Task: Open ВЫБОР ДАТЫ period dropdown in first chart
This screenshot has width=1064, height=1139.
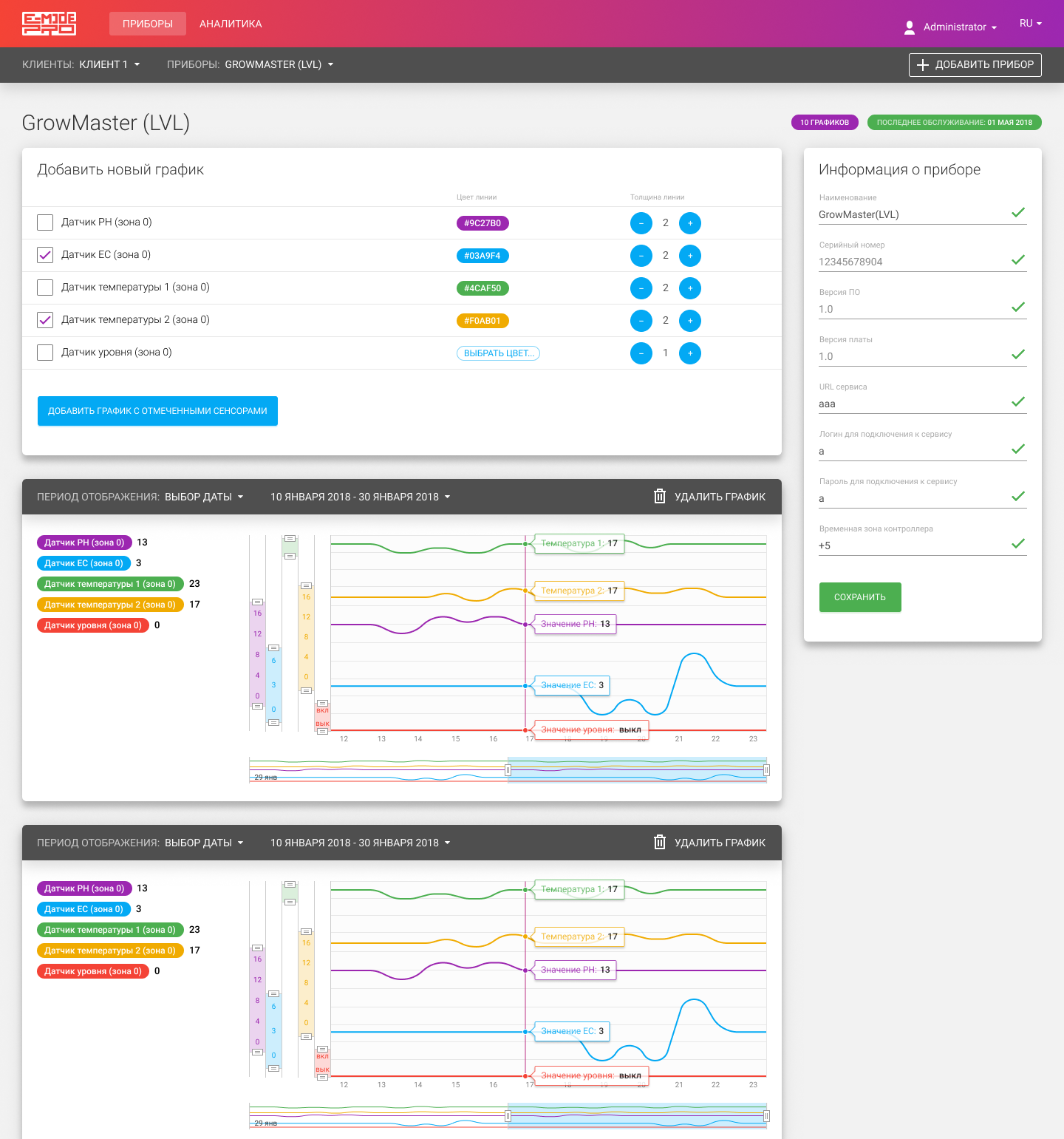Action: pyautogui.click(x=204, y=497)
